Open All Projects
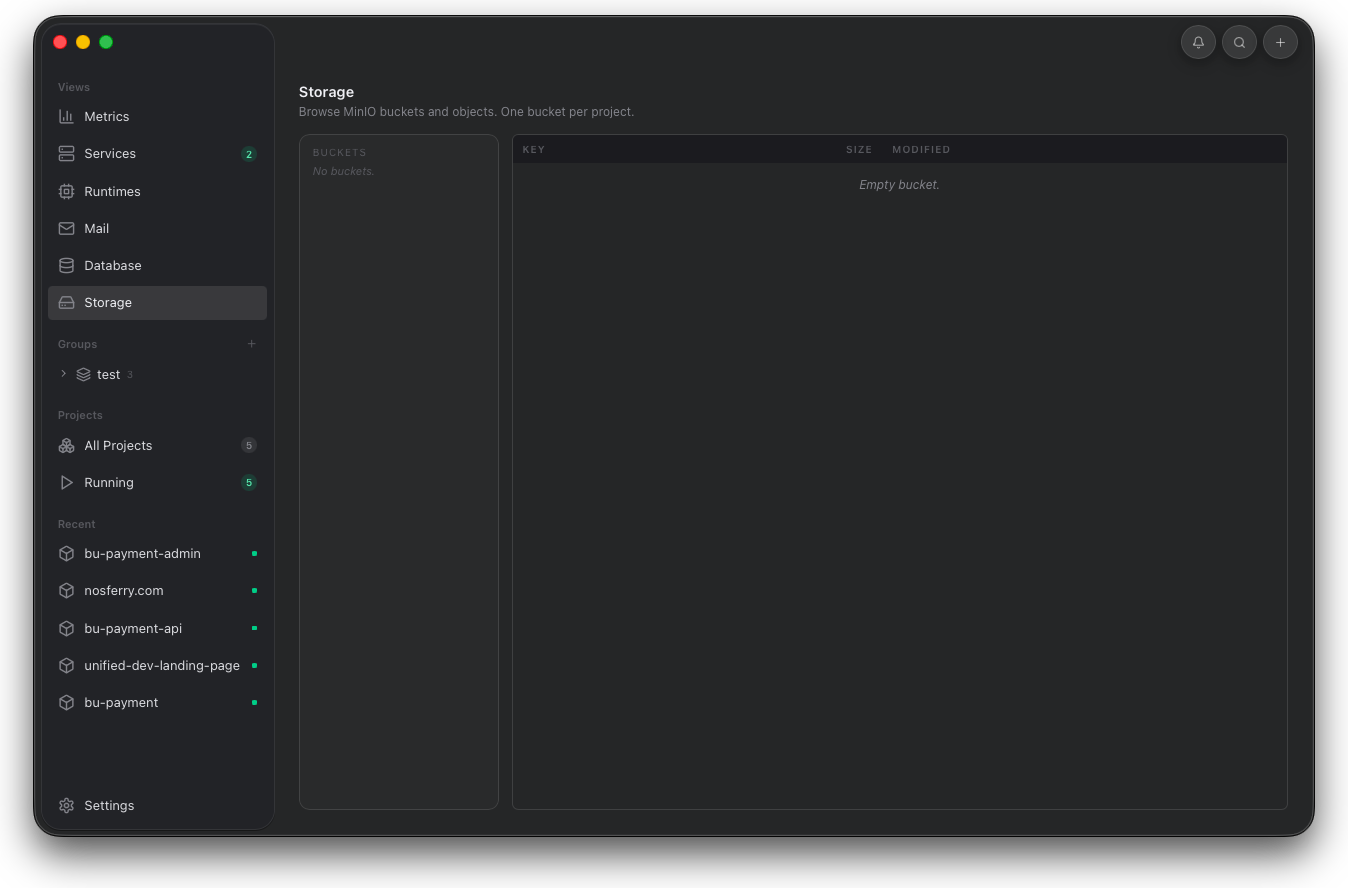The height and width of the screenshot is (888, 1348). point(157,445)
